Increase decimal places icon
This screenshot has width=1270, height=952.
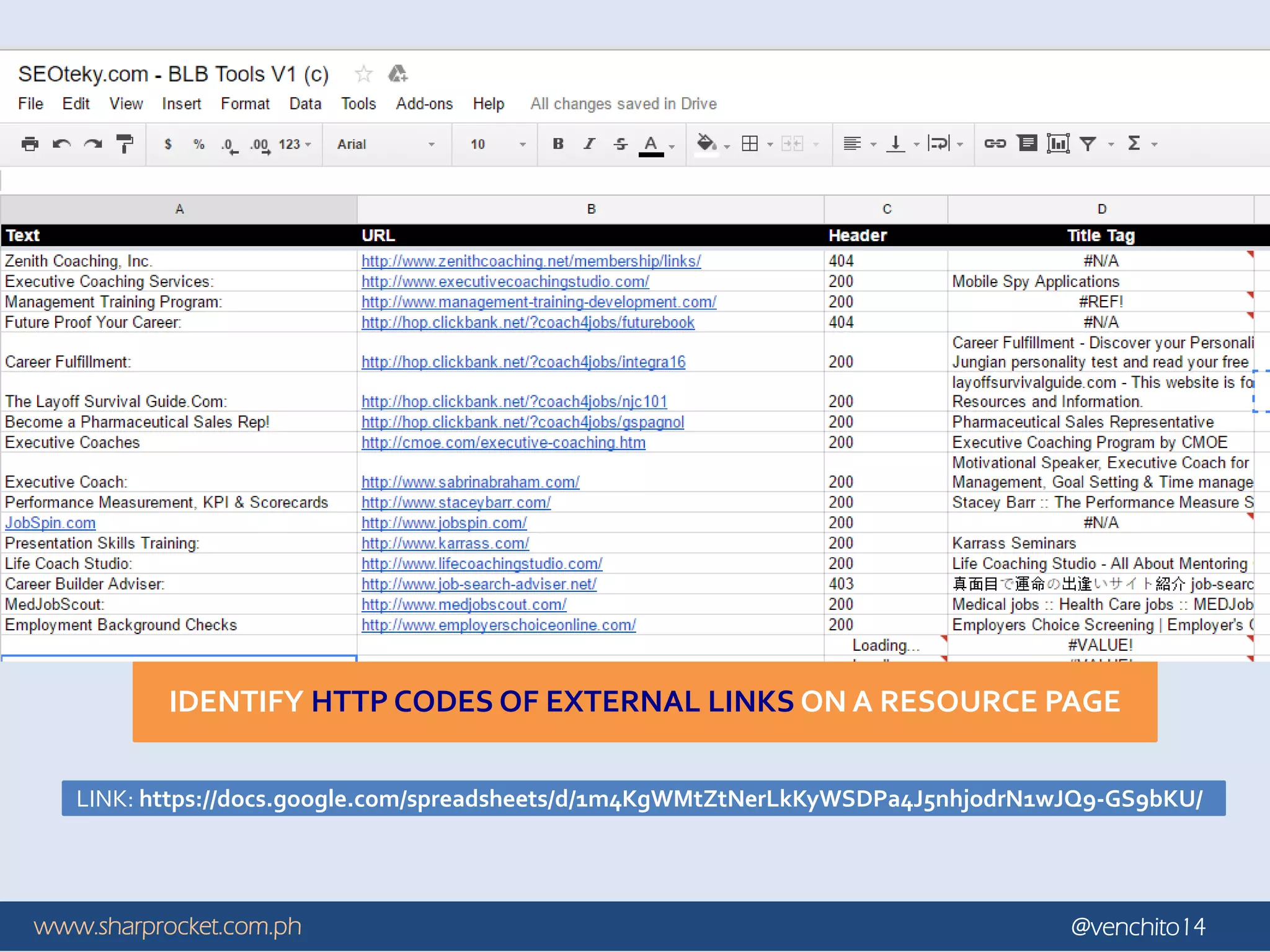click(x=260, y=146)
